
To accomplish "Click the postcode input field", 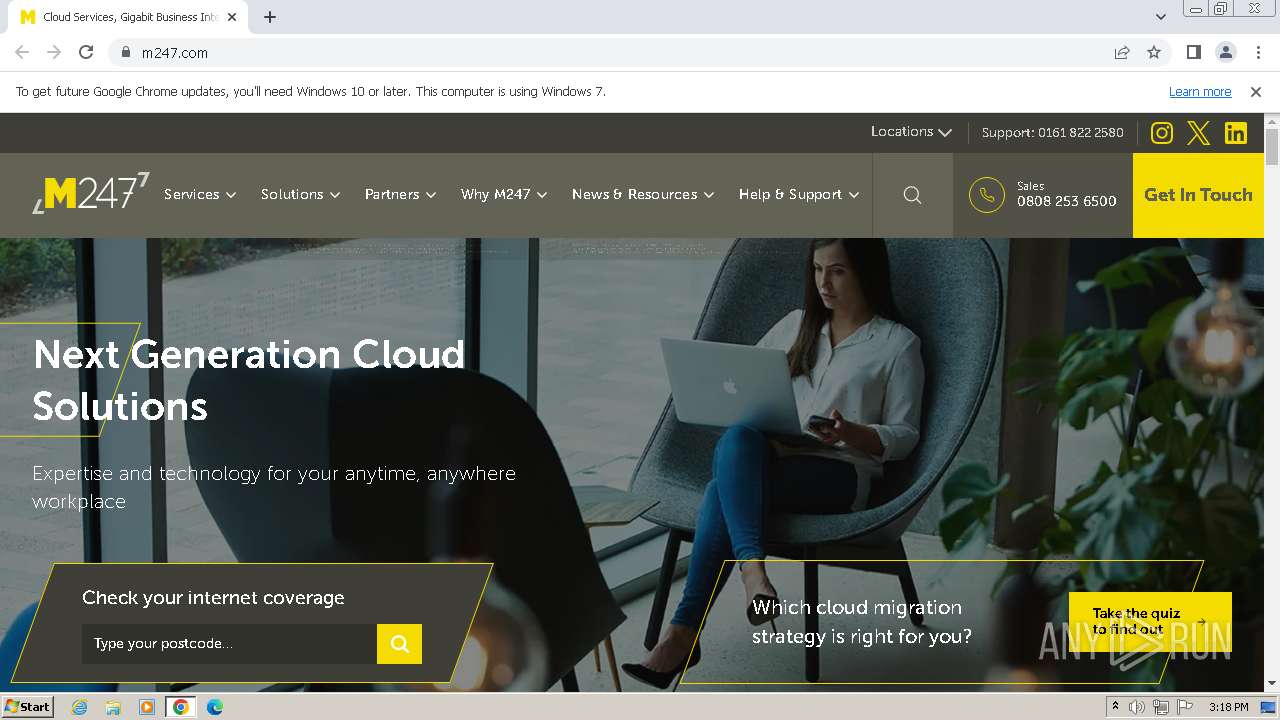I will (229, 644).
